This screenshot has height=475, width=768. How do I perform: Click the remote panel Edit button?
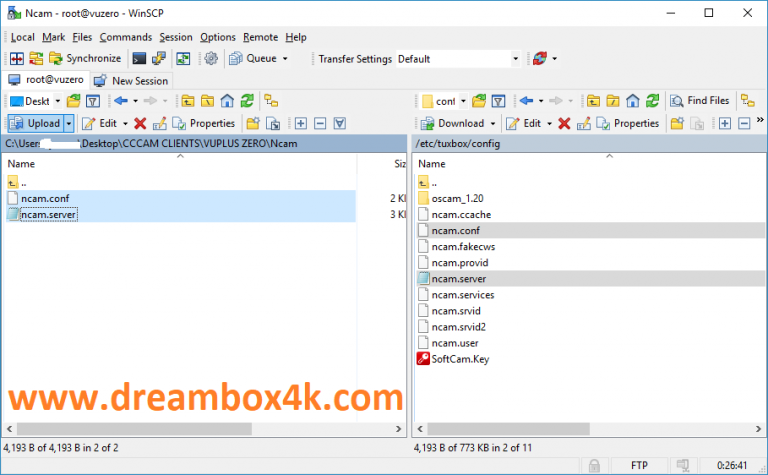click(524, 123)
